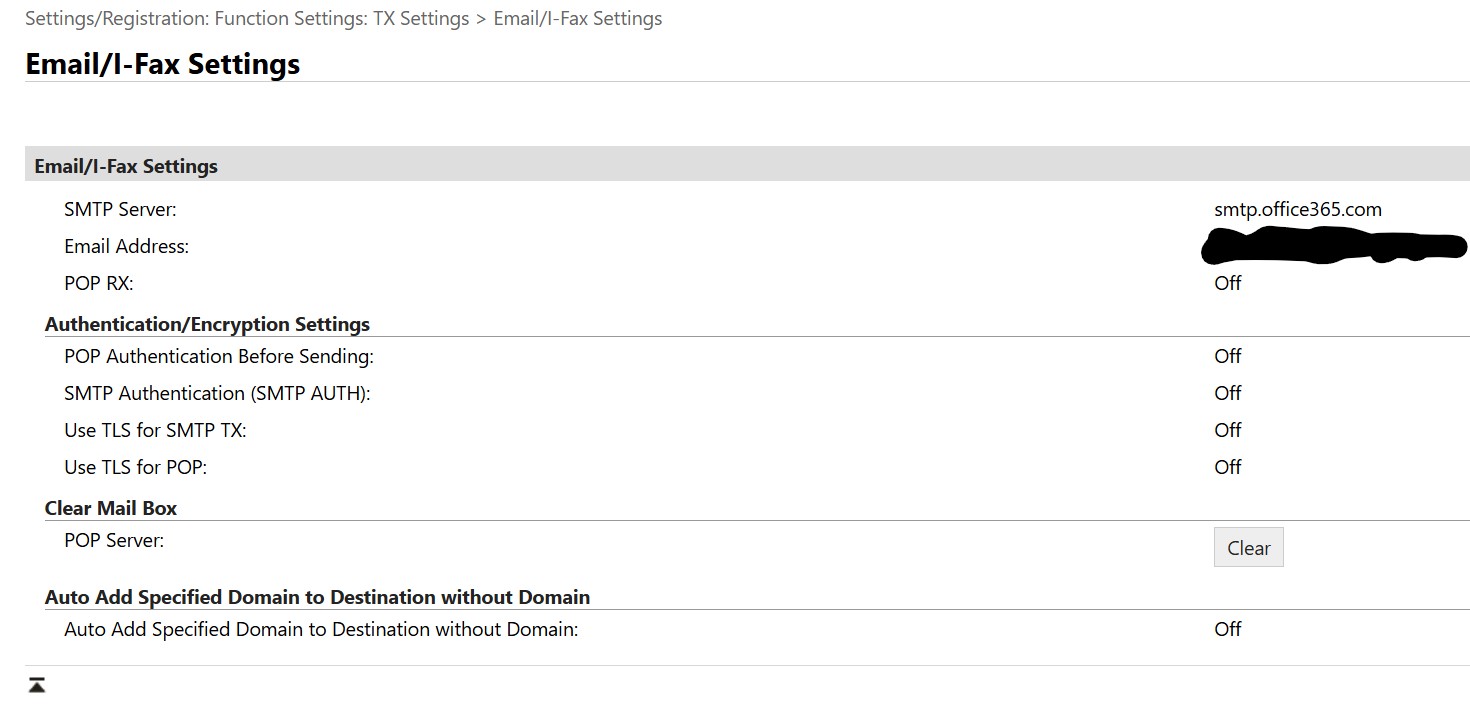The width and height of the screenshot is (1470, 718).
Task: Click the Use TLS for POP Off value
Action: (1227, 467)
